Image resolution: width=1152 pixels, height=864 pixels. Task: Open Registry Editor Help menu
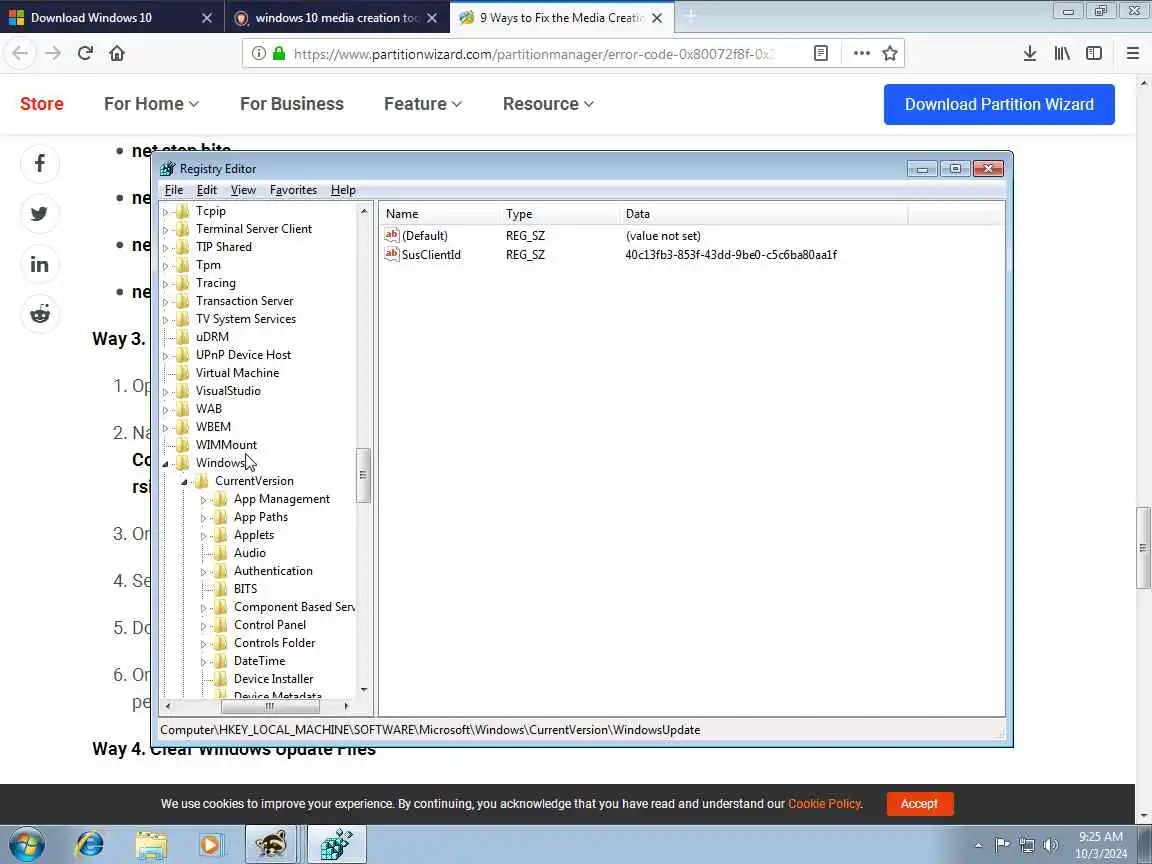343,190
